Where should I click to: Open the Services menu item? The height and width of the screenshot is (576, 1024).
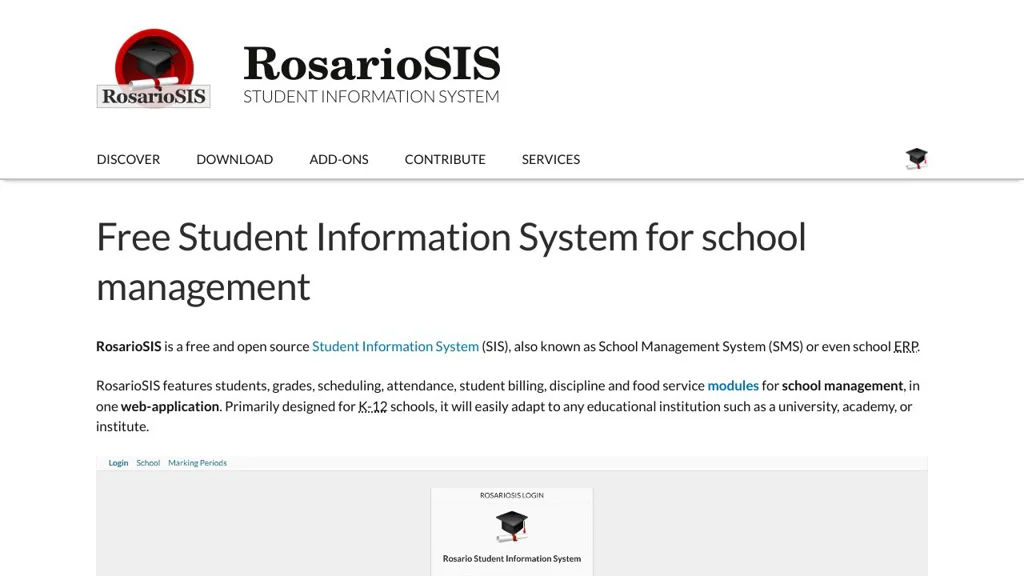(551, 159)
